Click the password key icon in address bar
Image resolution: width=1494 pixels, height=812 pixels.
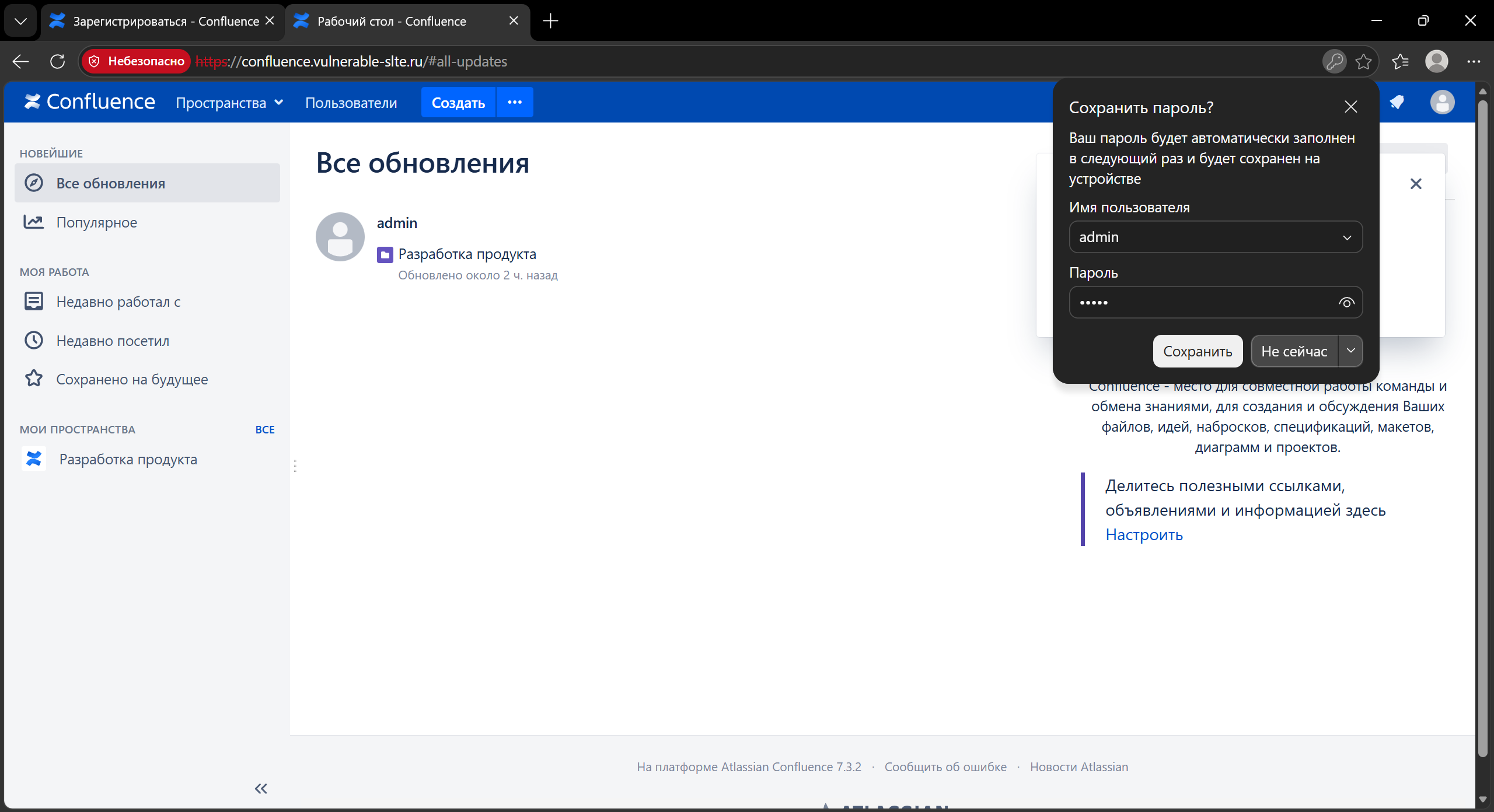[x=1334, y=61]
